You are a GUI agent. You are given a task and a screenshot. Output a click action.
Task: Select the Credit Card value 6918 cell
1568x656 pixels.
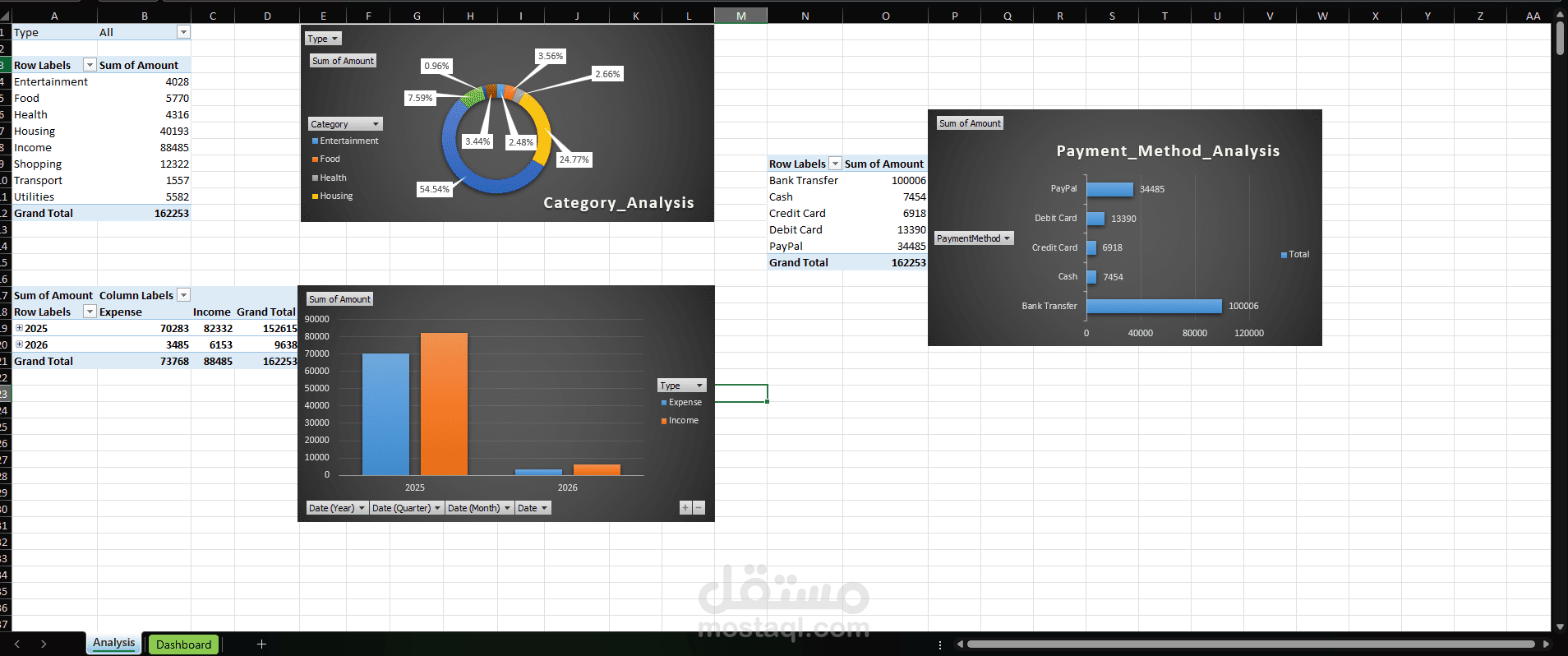885,213
